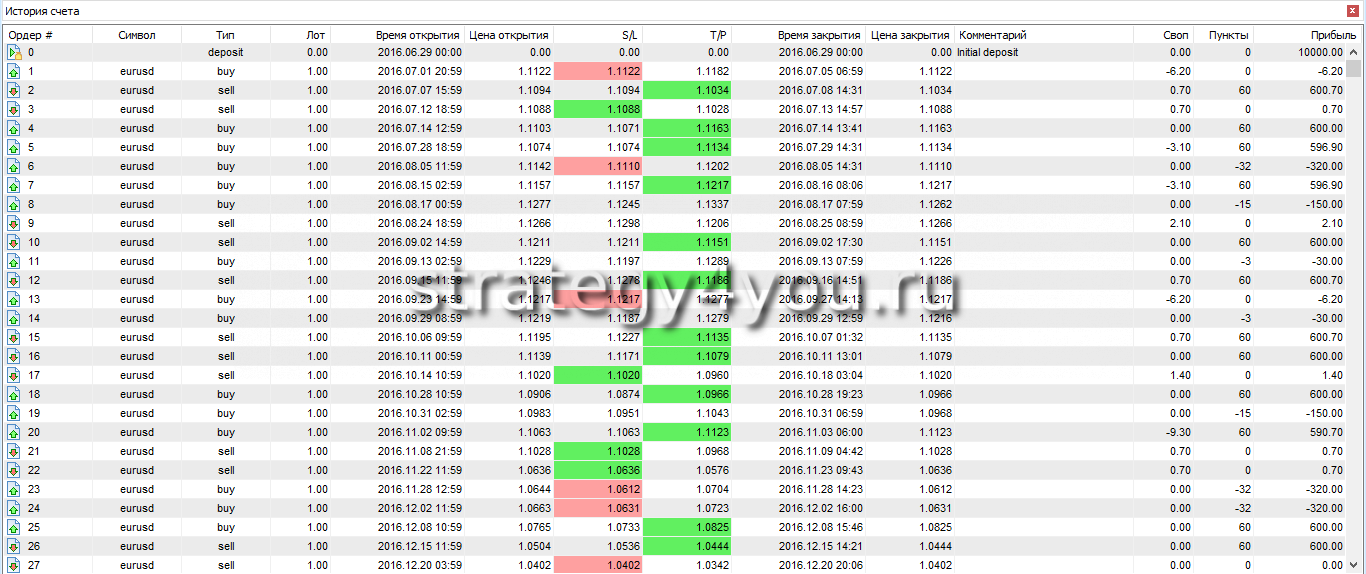Click the deposit icon in order 0 row
This screenshot has width=1366, height=574.
click(14, 52)
